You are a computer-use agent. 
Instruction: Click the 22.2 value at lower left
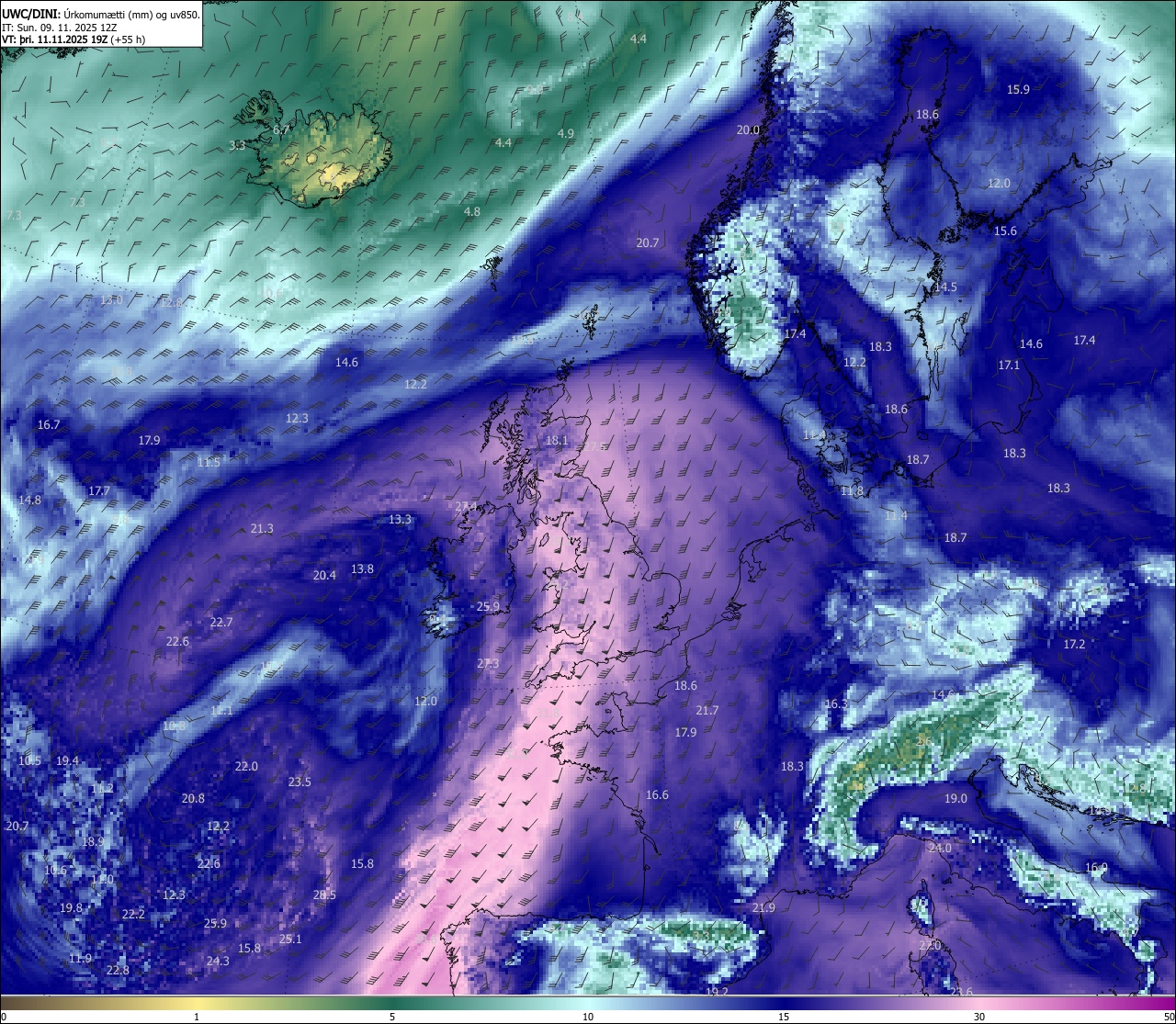click(x=133, y=914)
